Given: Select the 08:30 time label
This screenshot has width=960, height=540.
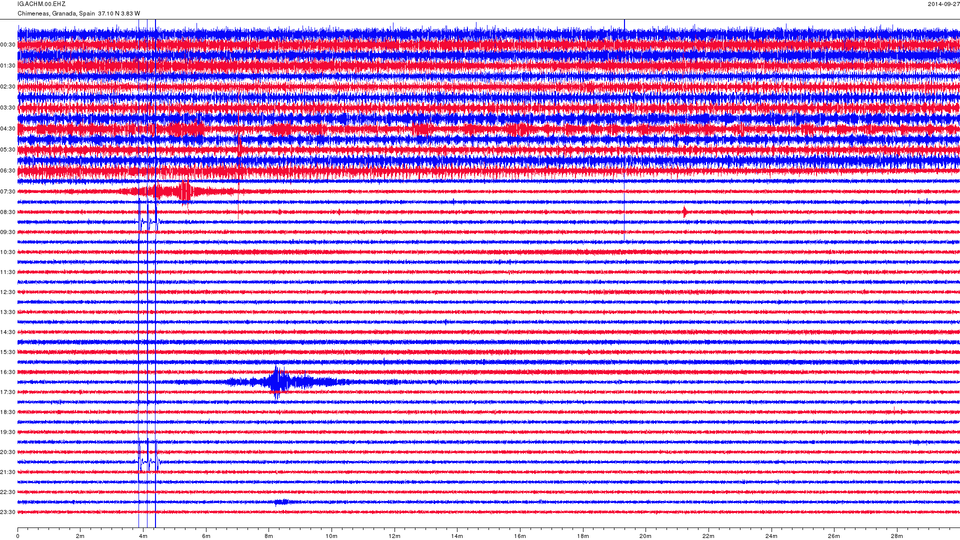Looking at the screenshot, I should 7,212.
